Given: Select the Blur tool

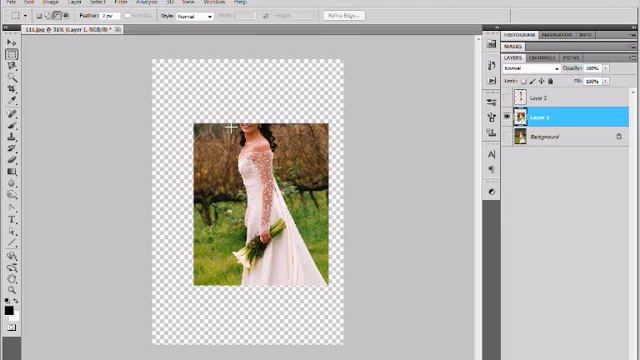Looking at the screenshot, I should pos(11,183).
